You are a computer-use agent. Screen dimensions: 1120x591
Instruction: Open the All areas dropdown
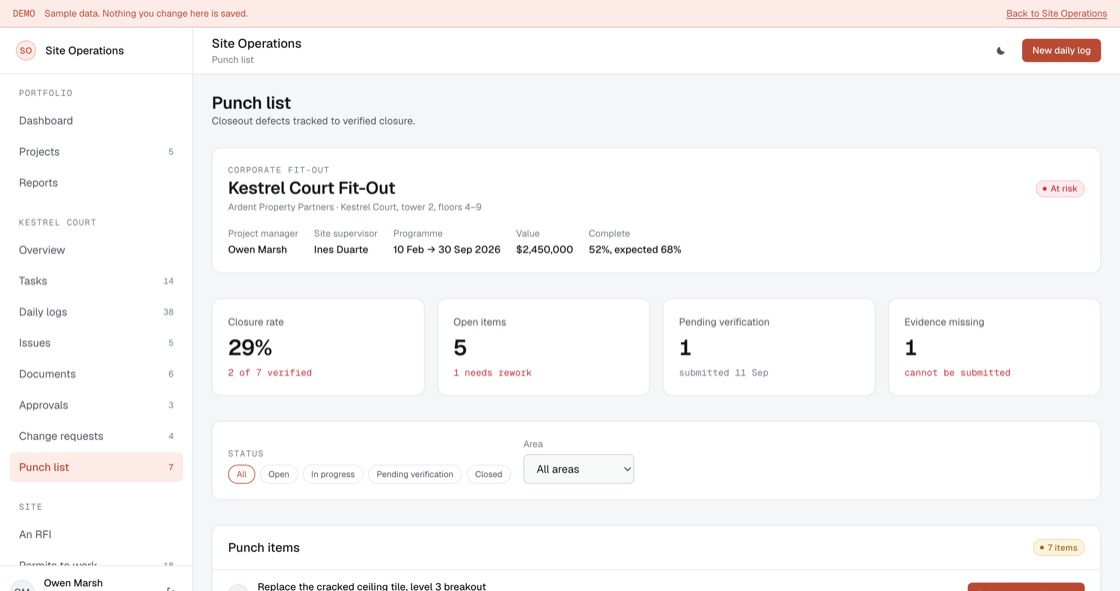coord(579,470)
